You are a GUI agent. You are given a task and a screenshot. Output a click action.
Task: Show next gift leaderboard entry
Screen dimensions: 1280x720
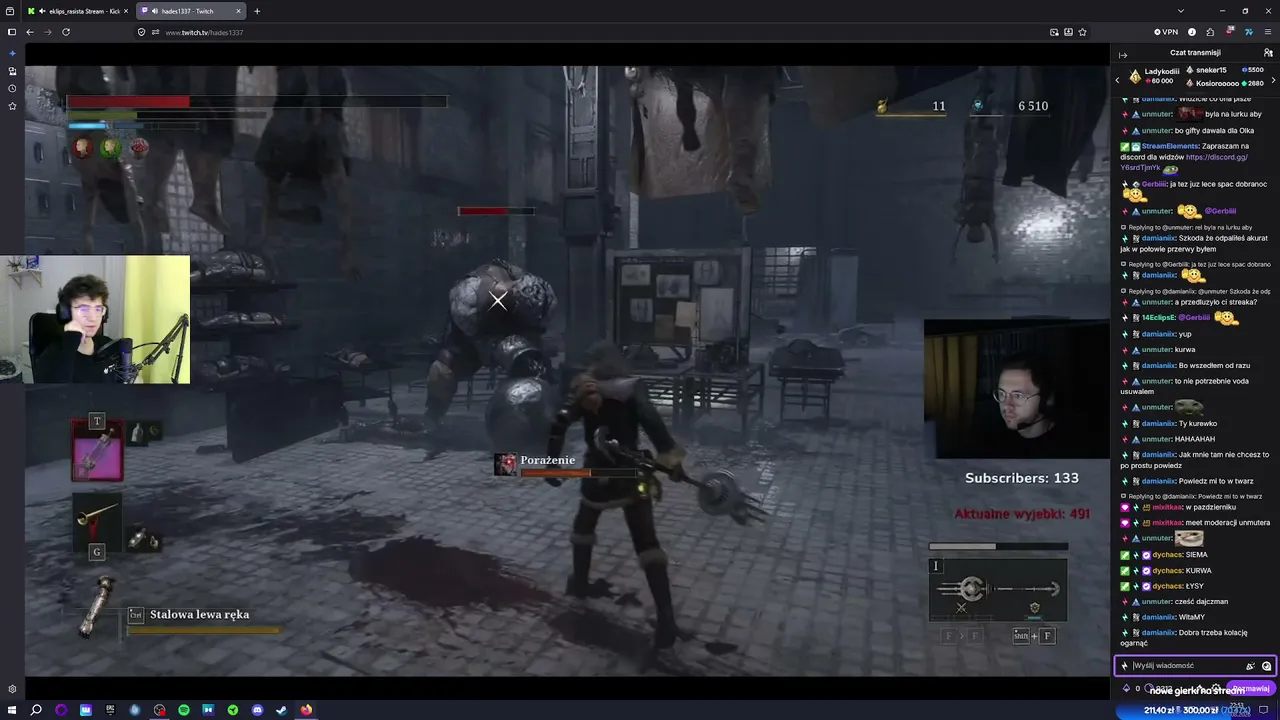(x=1273, y=80)
